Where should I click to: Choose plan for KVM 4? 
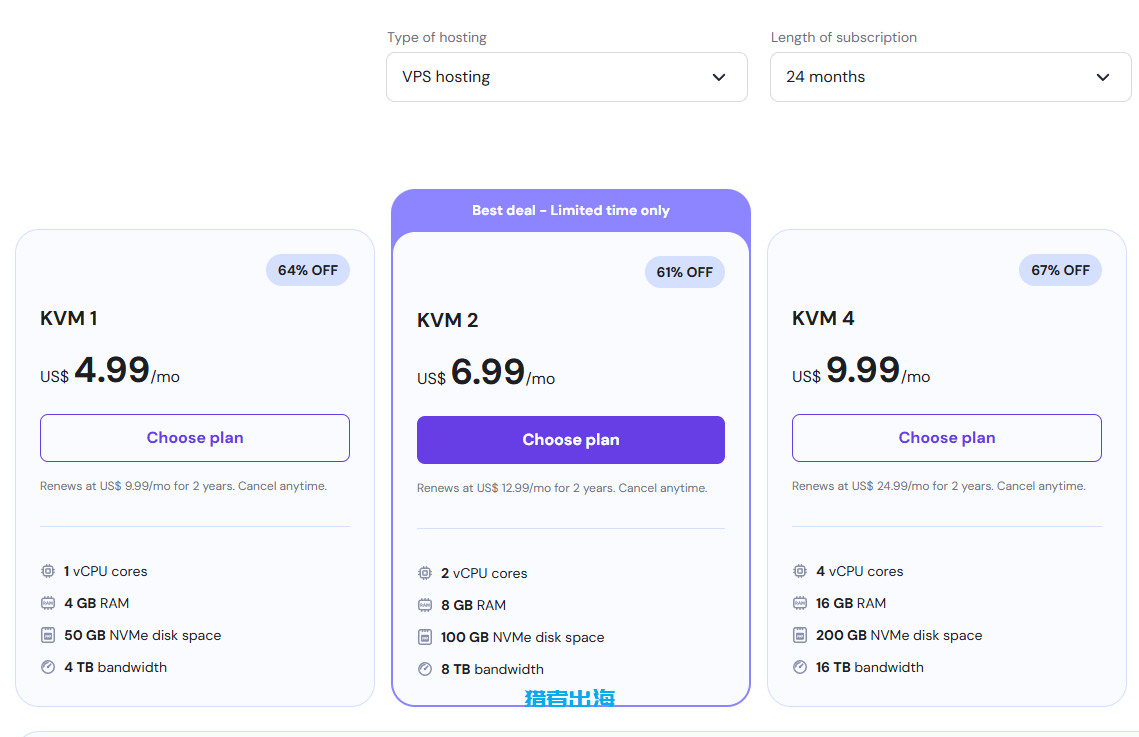947,438
